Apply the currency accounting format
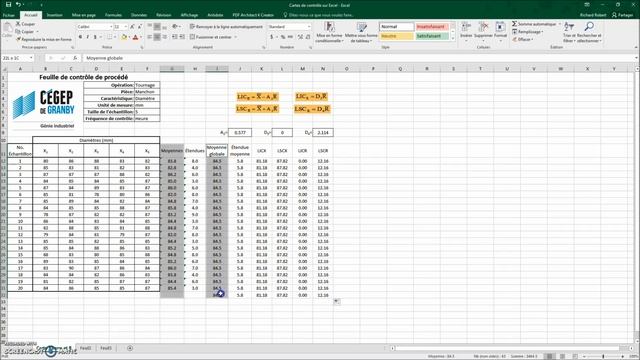The image size is (640, 360). pyautogui.click(x=271, y=37)
